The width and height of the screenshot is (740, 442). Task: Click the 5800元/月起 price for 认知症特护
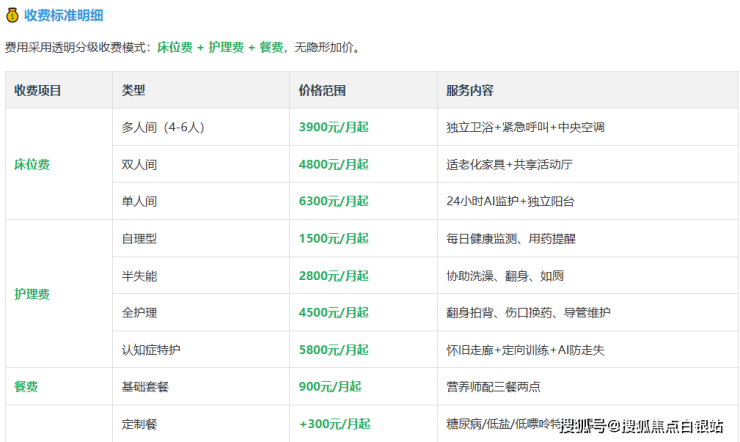coord(333,349)
